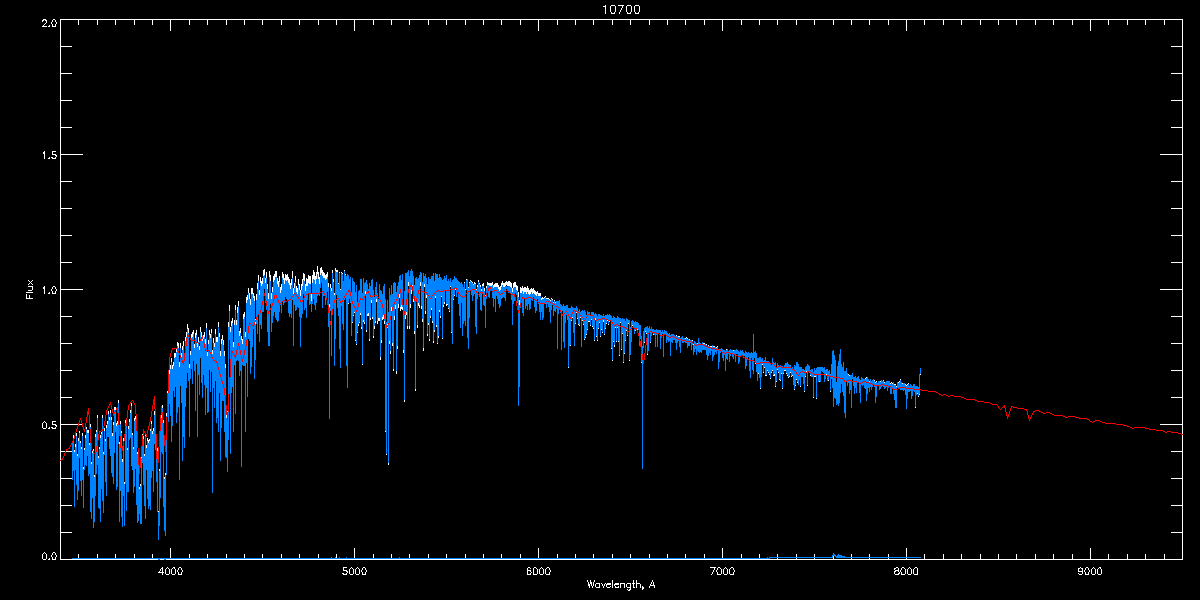The width and height of the screenshot is (1200, 600).
Task: Click the 9000 wavelength tick label
Action: coord(1090,572)
